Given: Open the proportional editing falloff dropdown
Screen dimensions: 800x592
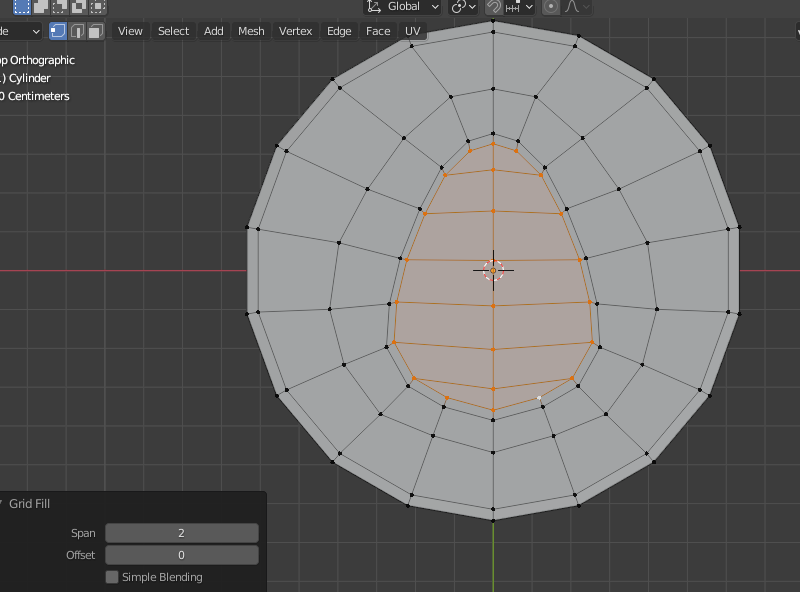Looking at the screenshot, I should (578, 7).
